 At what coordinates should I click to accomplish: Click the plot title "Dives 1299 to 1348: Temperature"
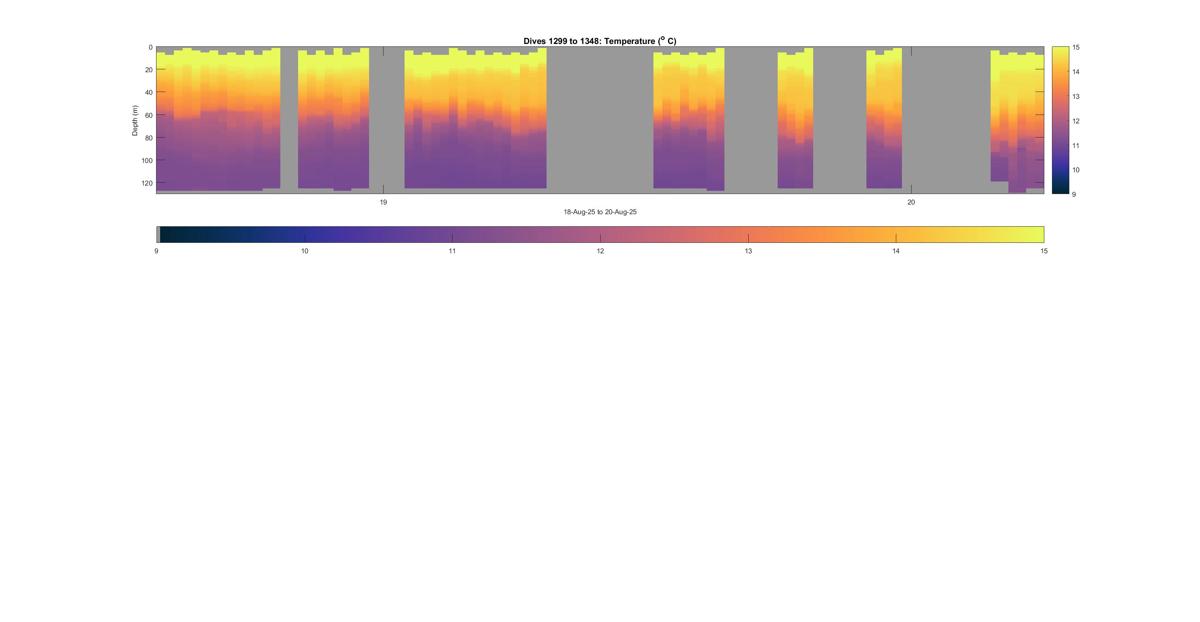pyautogui.click(x=599, y=41)
